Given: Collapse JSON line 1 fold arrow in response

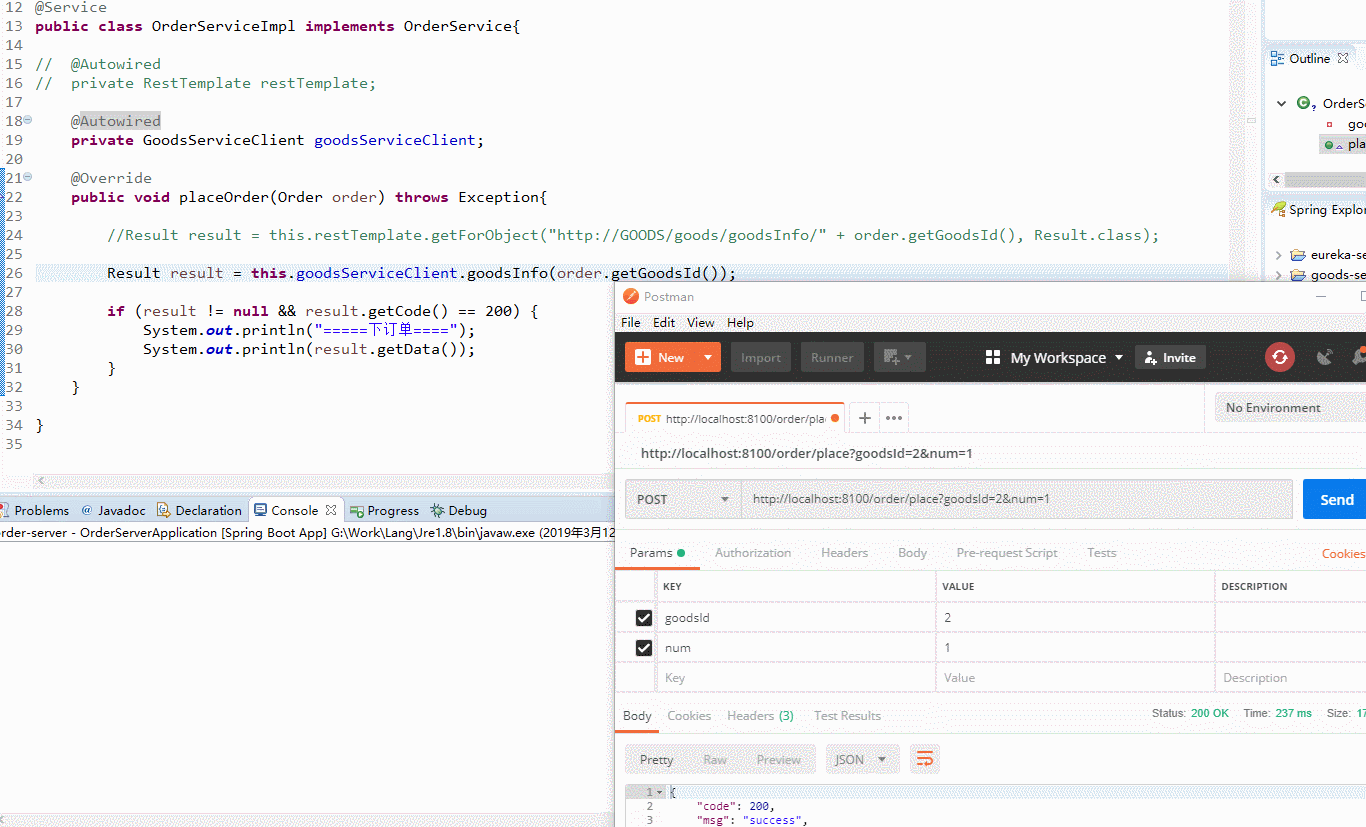Looking at the screenshot, I should [659, 792].
